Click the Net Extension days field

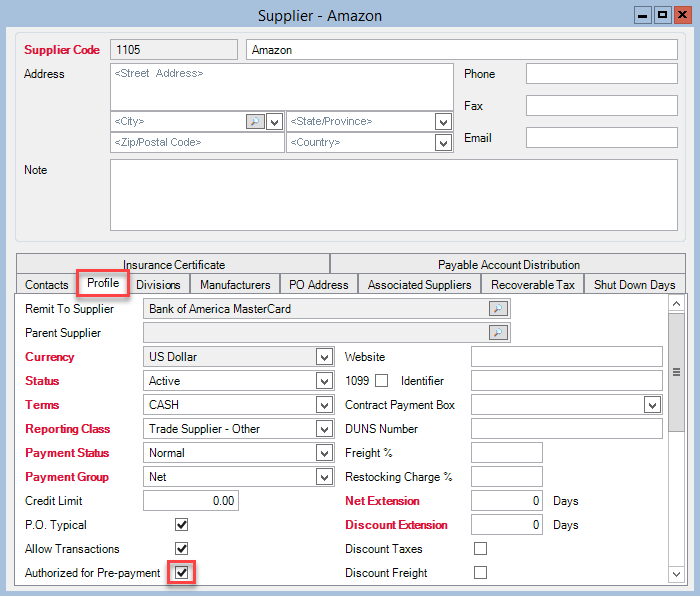(x=507, y=501)
